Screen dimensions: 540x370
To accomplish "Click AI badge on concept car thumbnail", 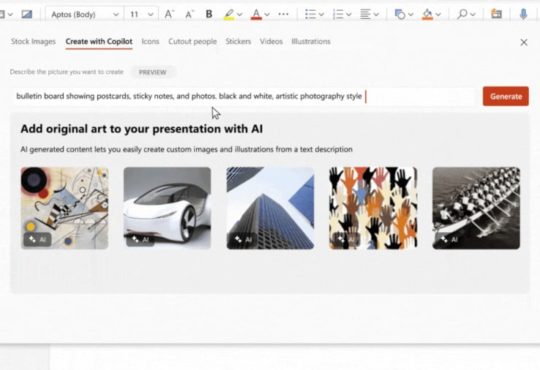I will [x=140, y=239].
